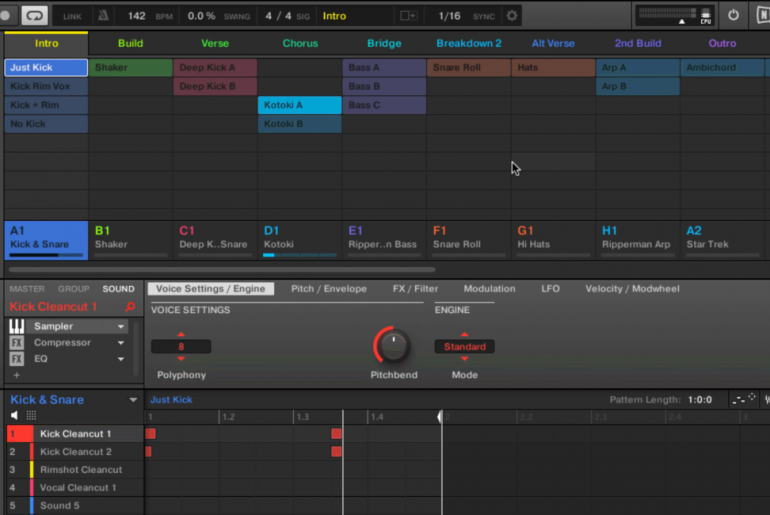Select the Kotoki A pattern

(x=300, y=105)
